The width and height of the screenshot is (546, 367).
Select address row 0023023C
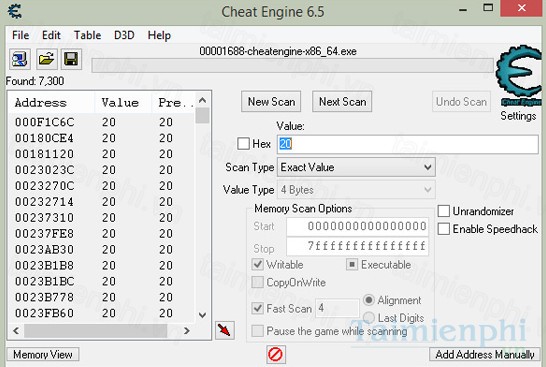coord(101,170)
